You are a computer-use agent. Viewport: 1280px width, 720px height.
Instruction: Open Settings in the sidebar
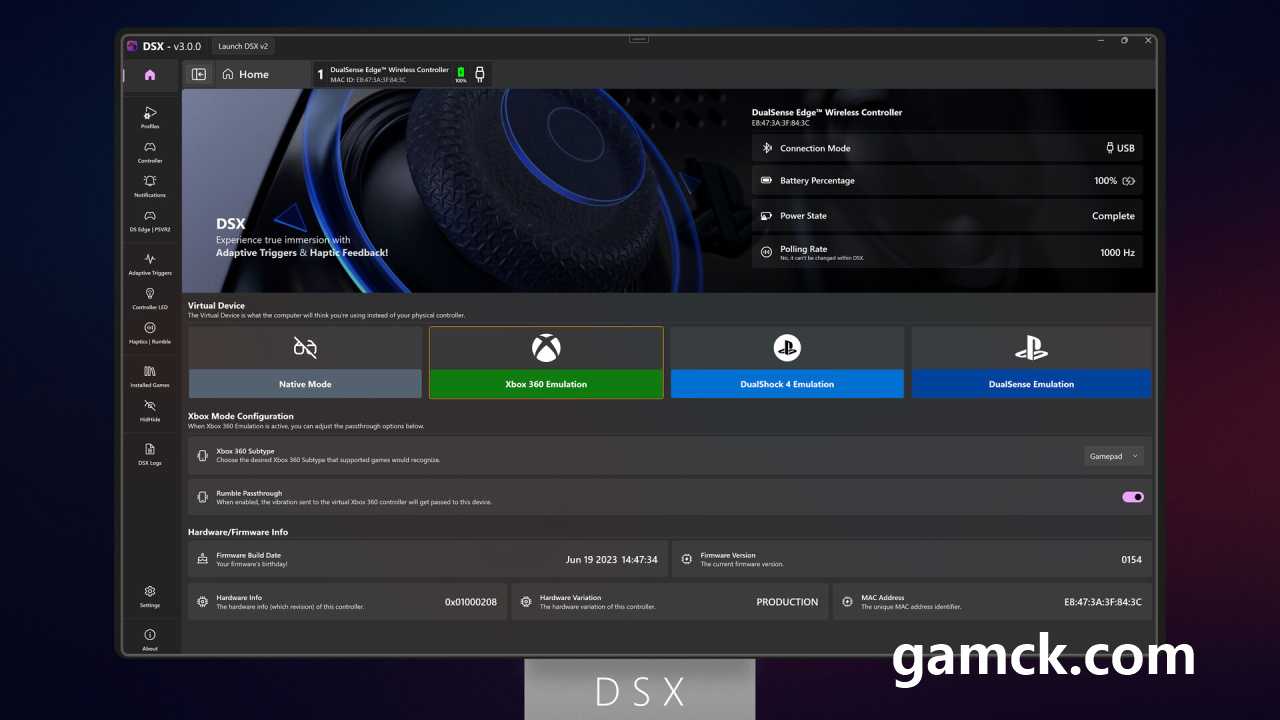coord(150,597)
